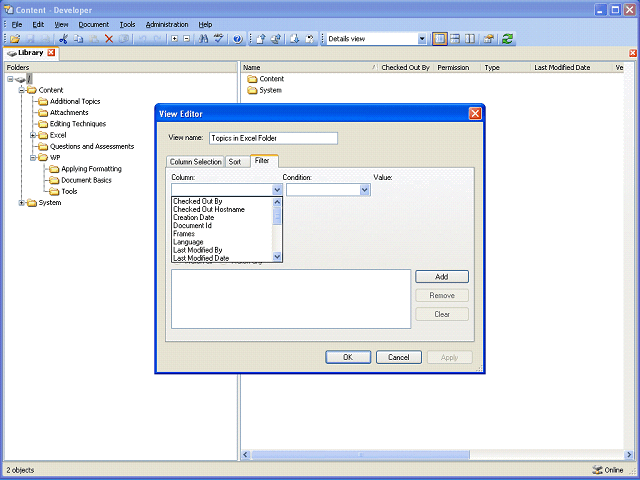Run the spelling check ABC icon
The image size is (640, 480).
tap(219, 39)
